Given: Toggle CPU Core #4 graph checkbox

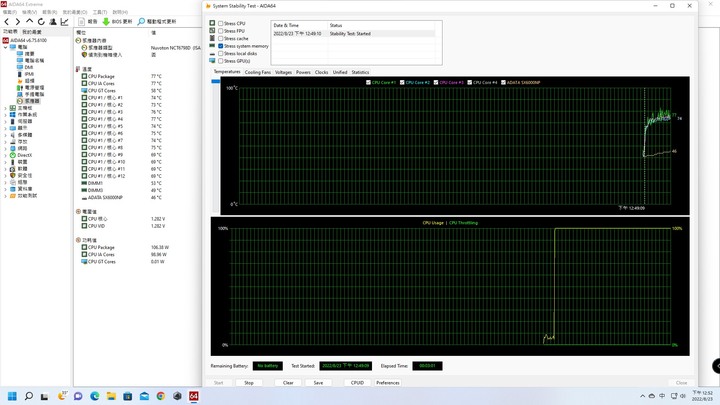Looking at the screenshot, I should pos(470,83).
